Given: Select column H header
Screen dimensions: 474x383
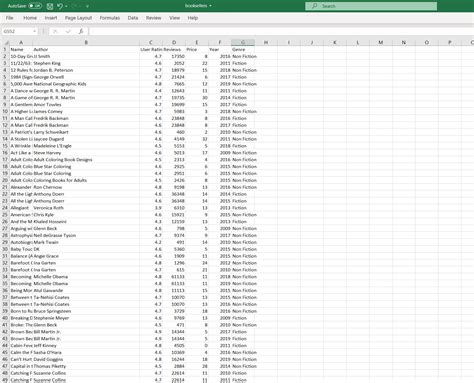Looking at the screenshot, I should click(266, 42).
